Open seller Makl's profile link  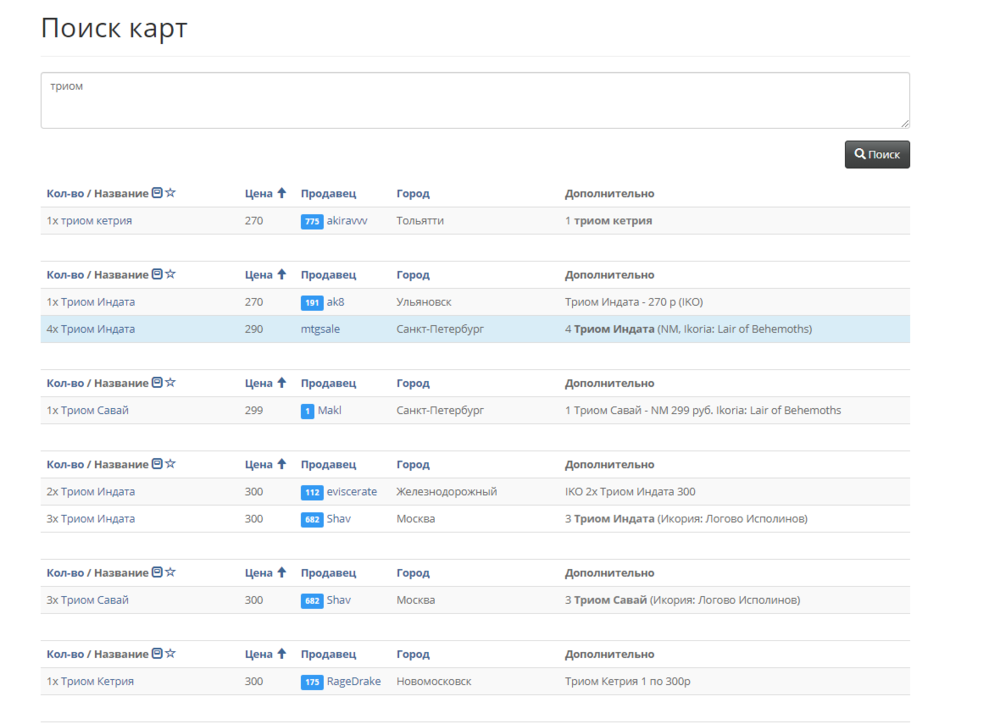coord(329,410)
